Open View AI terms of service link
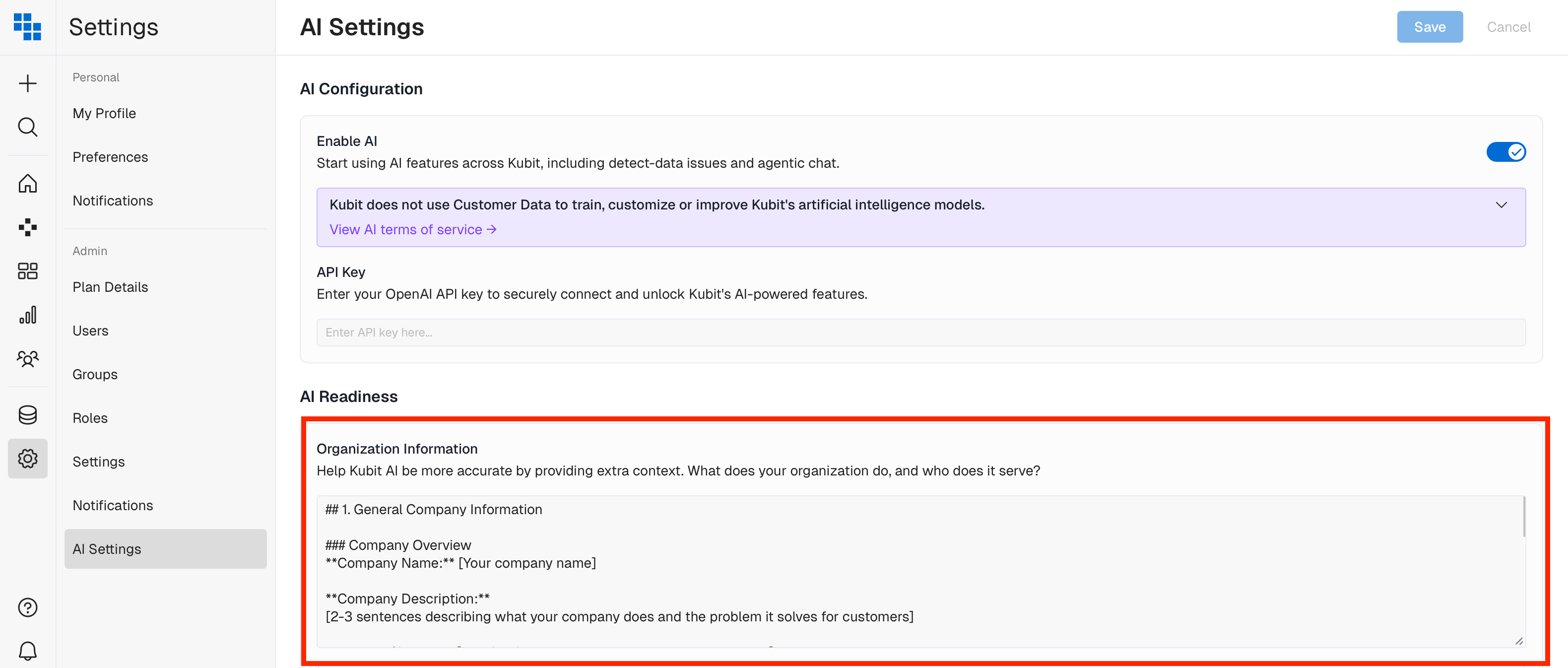Image resolution: width=1568 pixels, height=668 pixels. pos(413,230)
